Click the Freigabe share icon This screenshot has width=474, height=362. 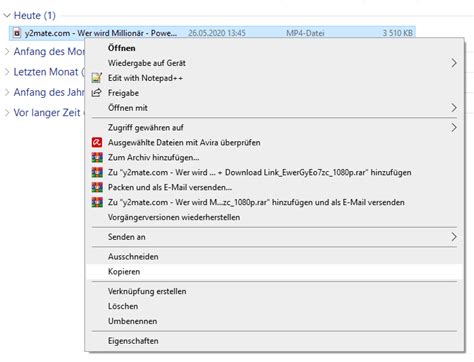pyautogui.click(x=96, y=93)
